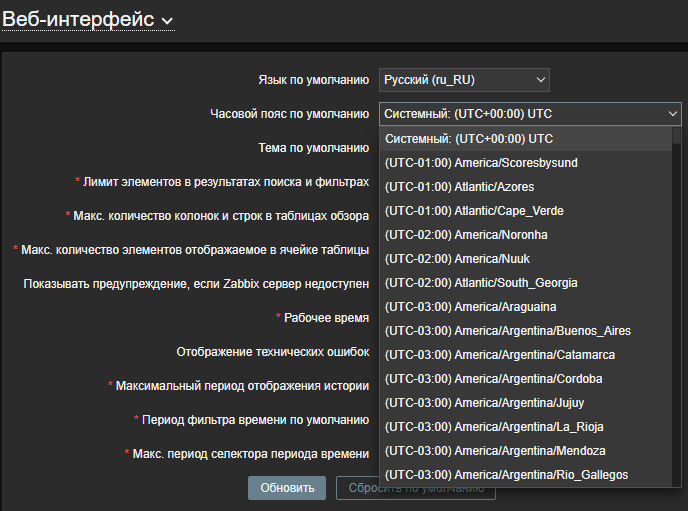The height and width of the screenshot is (511, 688).
Task: Click the time zone list scrollbar
Action: click(x=676, y=300)
